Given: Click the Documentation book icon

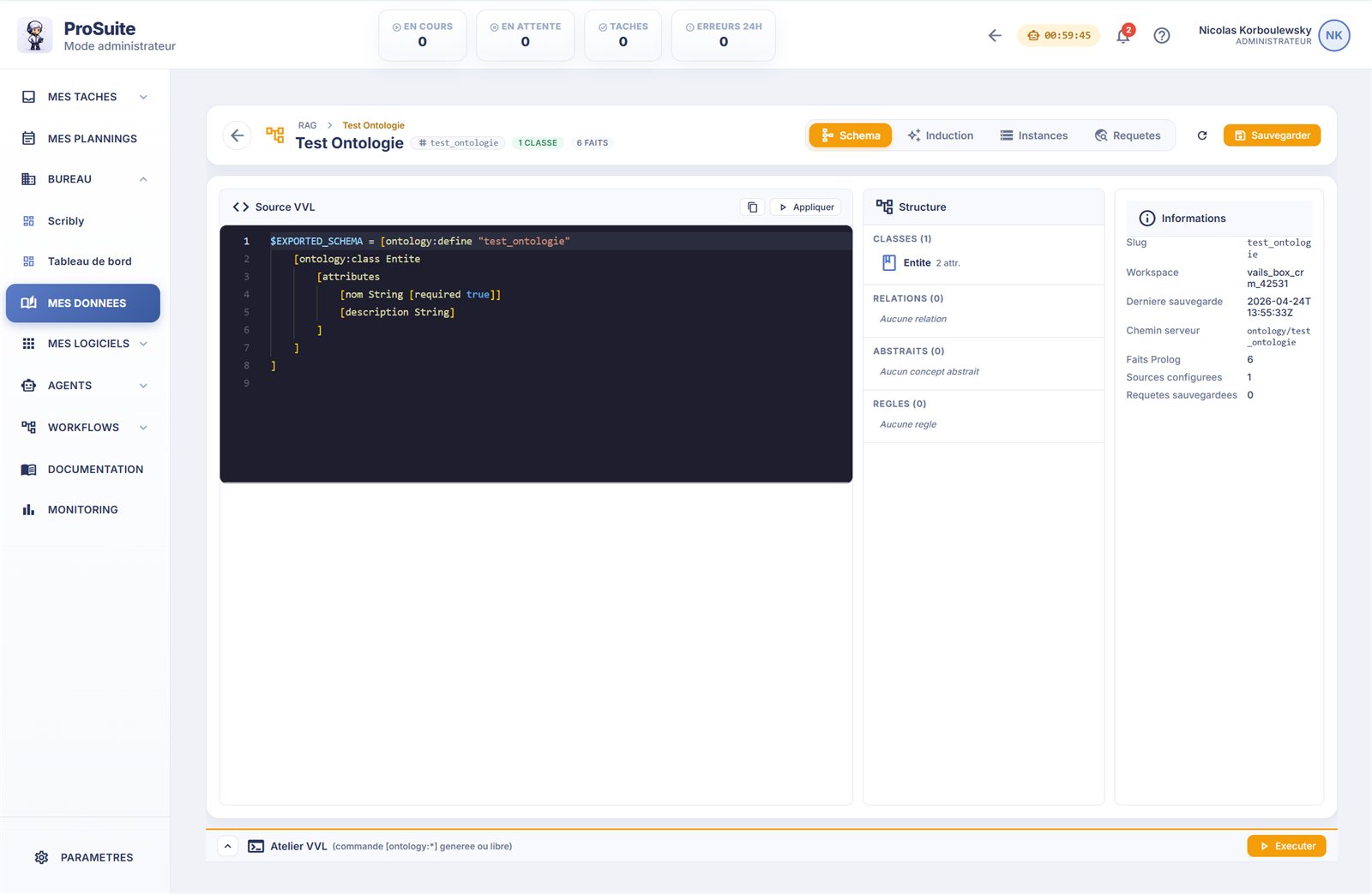Looking at the screenshot, I should (x=28, y=469).
